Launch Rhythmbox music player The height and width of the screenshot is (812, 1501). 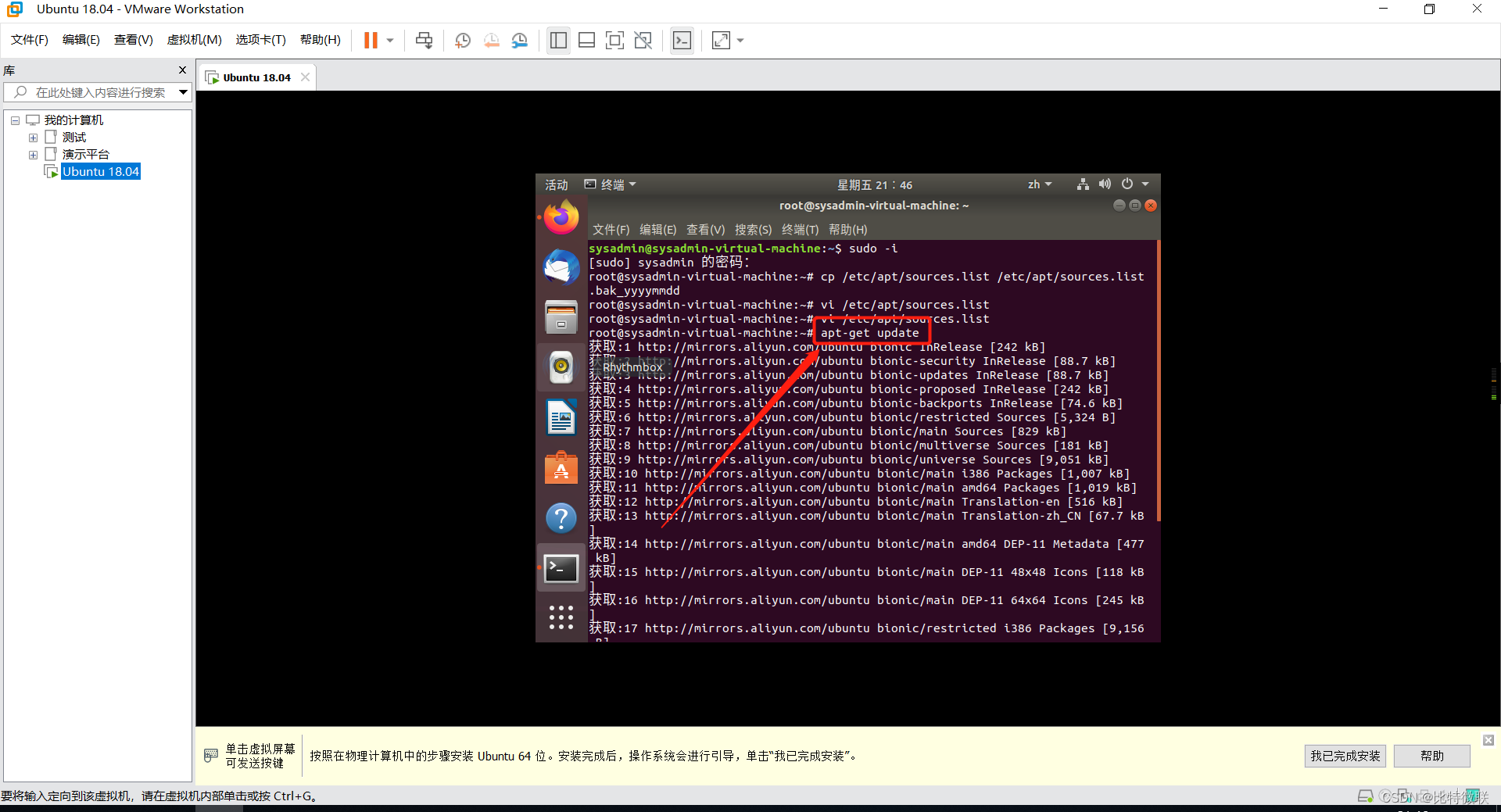[x=561, y=367]
